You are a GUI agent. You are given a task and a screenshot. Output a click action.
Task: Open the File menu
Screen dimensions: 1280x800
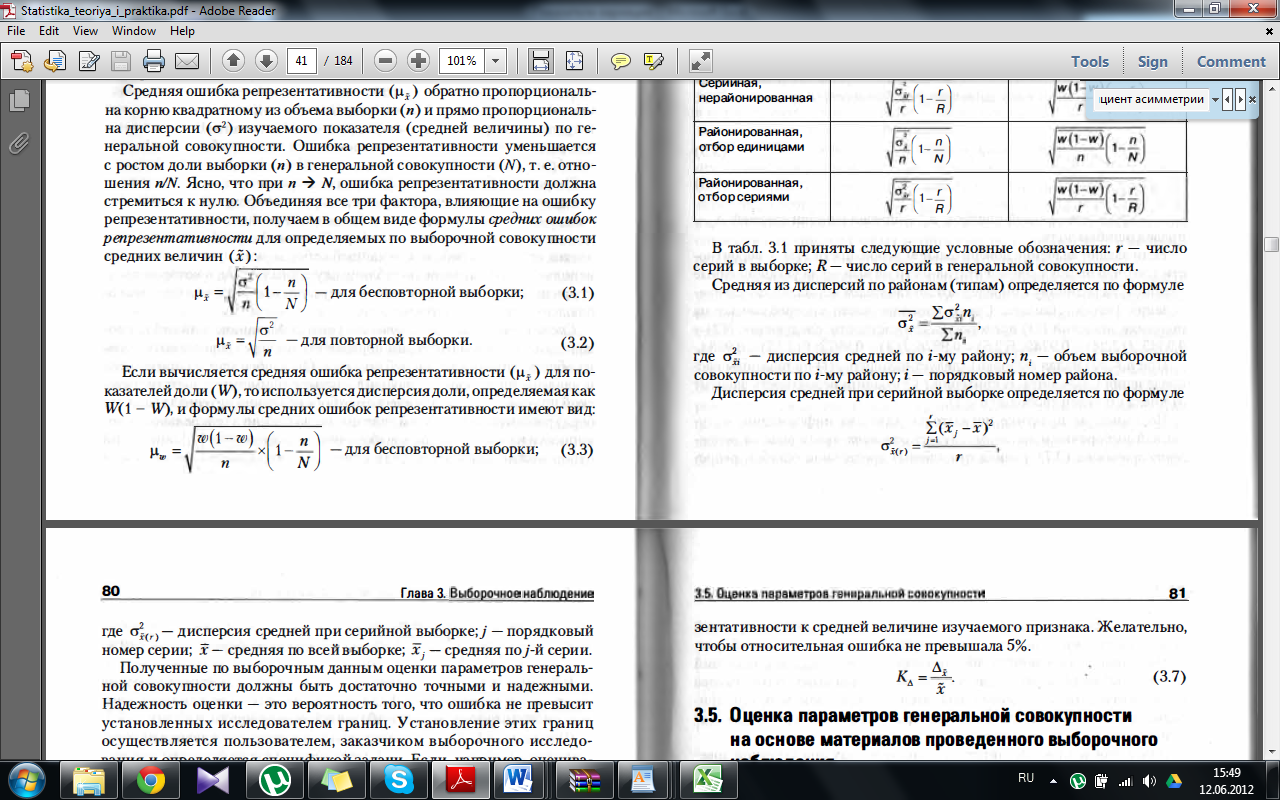click(17, 31)
